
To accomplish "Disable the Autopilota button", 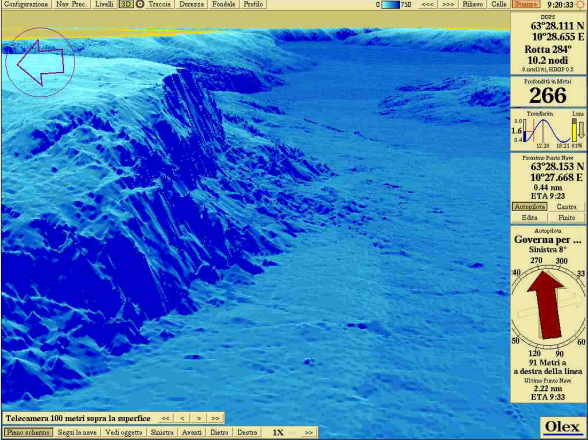I will tap(530, 207).
